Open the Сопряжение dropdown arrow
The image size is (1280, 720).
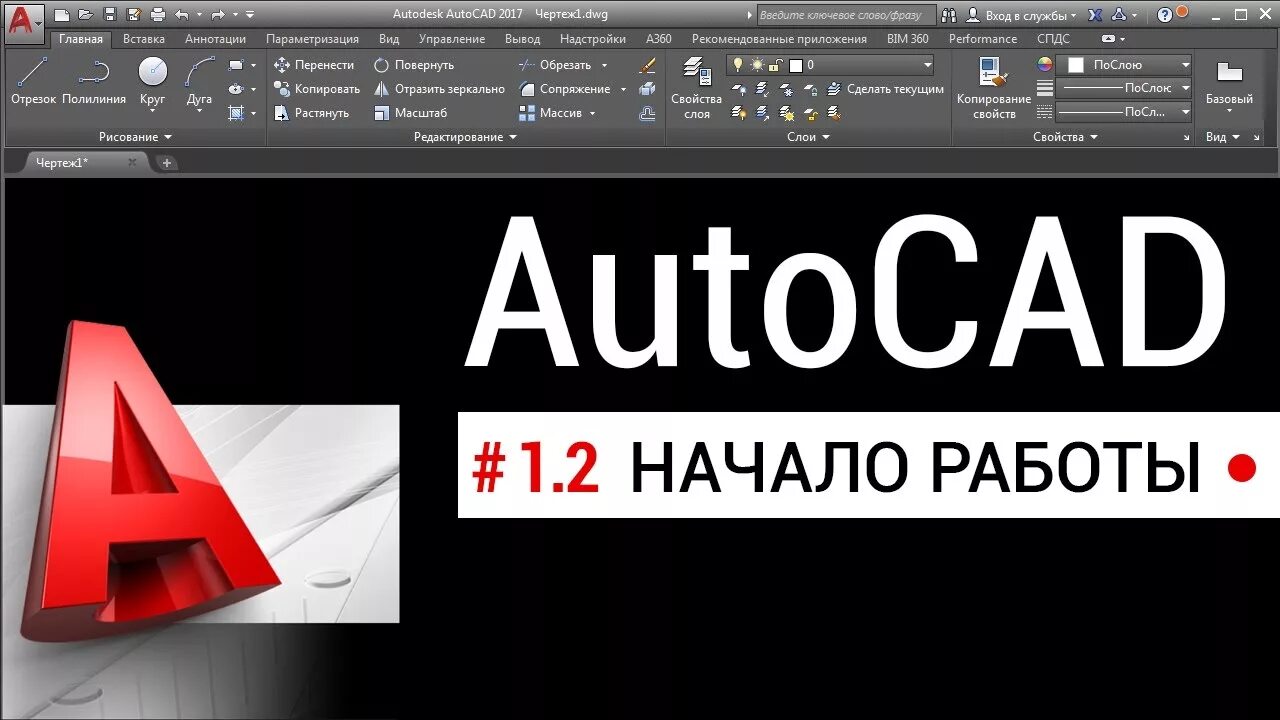pos(623,89)
